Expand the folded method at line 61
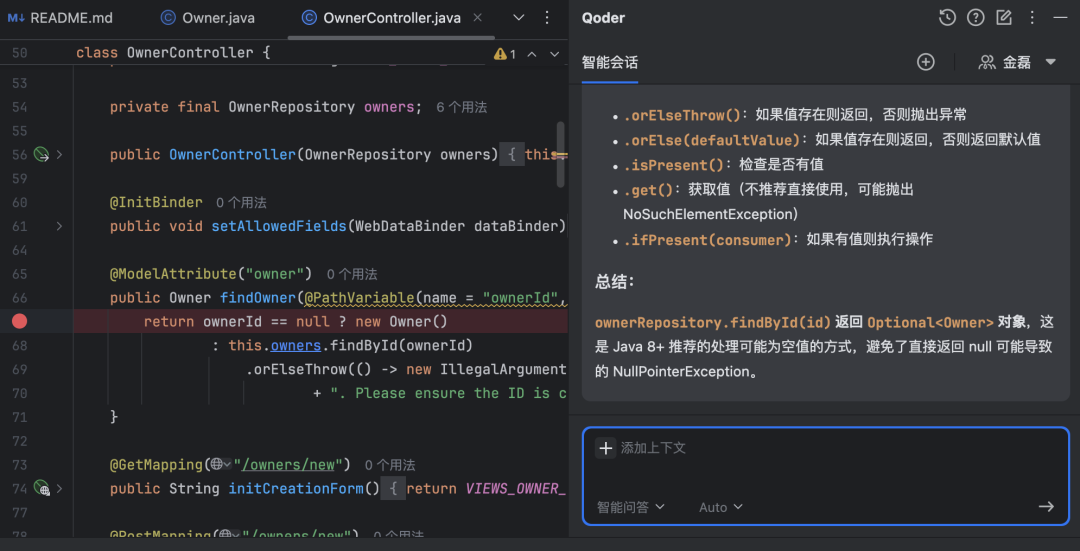Image resolution: width=1080 pixels, height=551 pixels. pyautogui.click(x=59, y=226)
